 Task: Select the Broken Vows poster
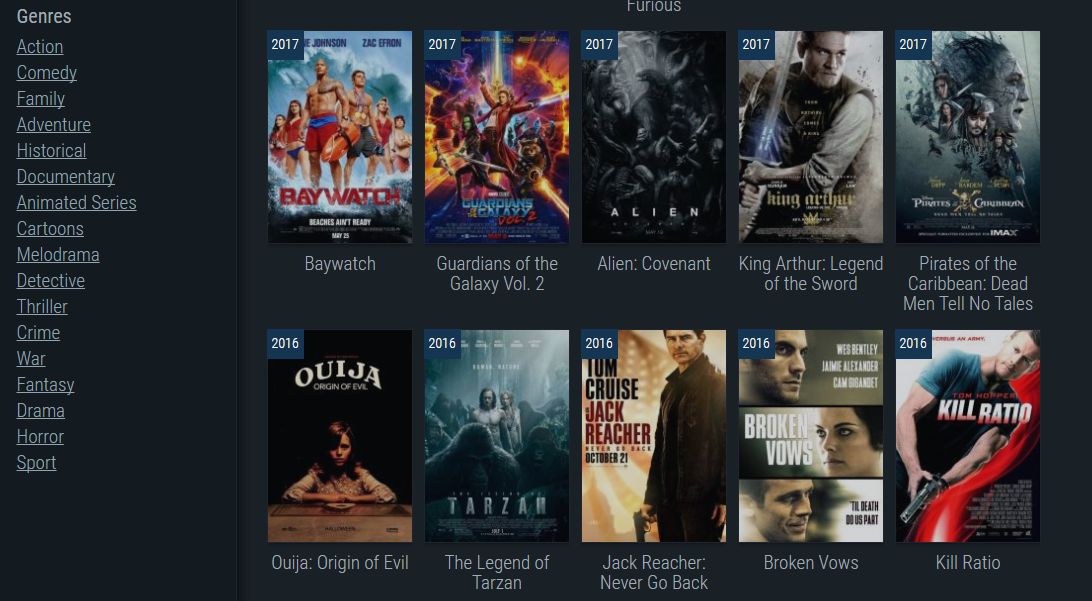(811, 436)
